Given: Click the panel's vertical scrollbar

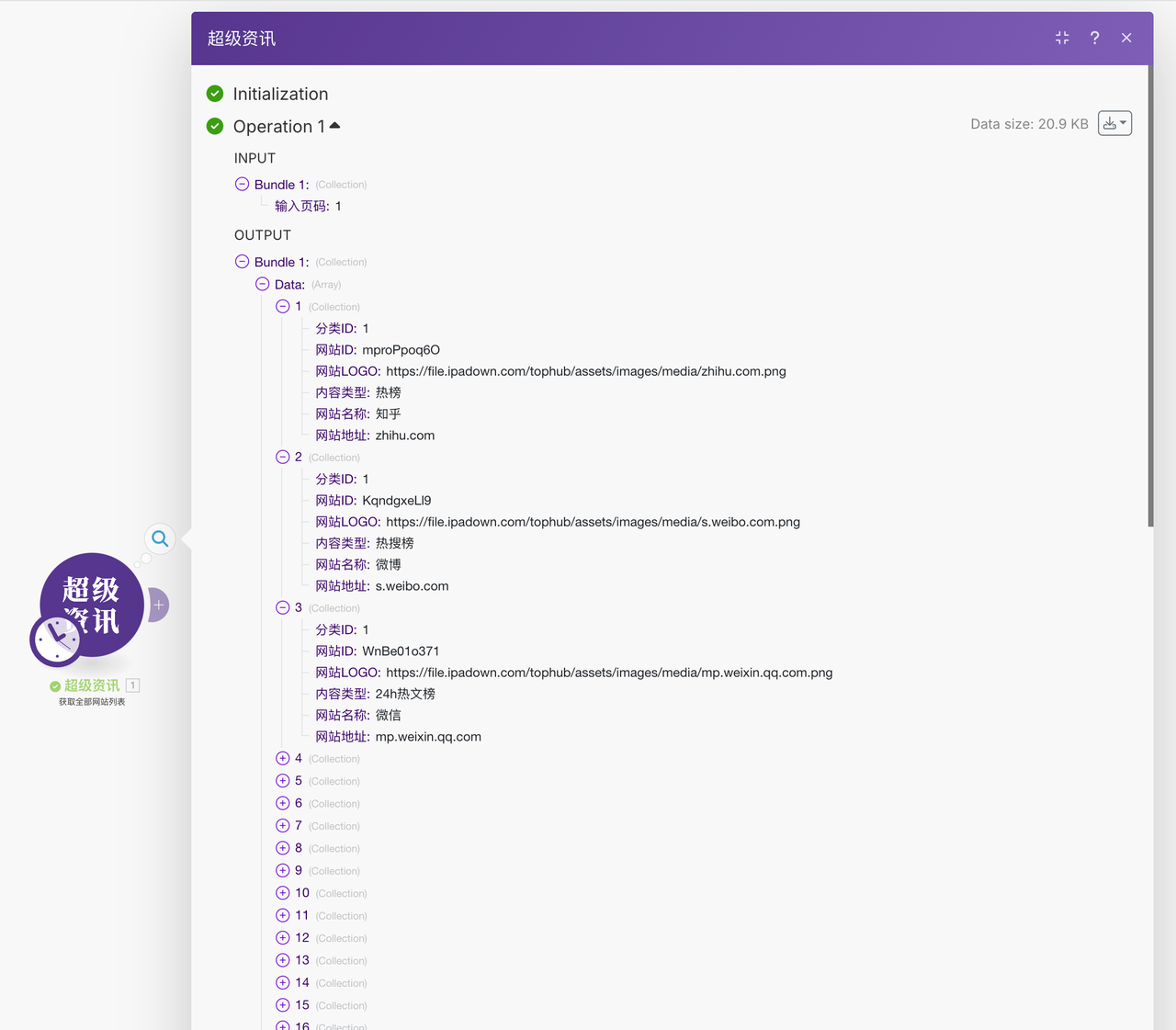Looking at the screenshot, I should pos(1150,294).
